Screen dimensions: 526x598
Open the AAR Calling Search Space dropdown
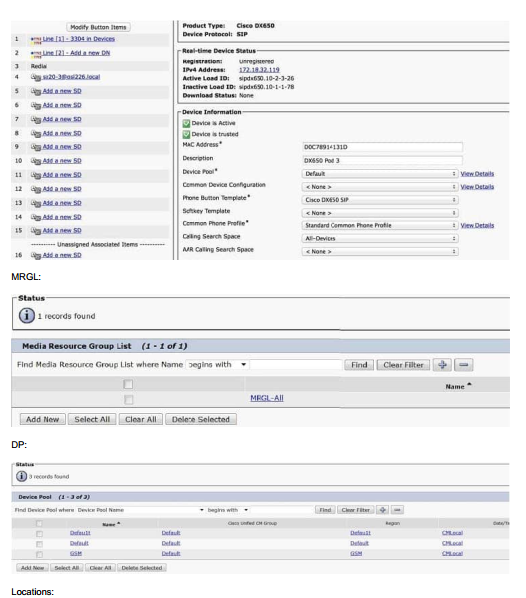tap(380, 251)
